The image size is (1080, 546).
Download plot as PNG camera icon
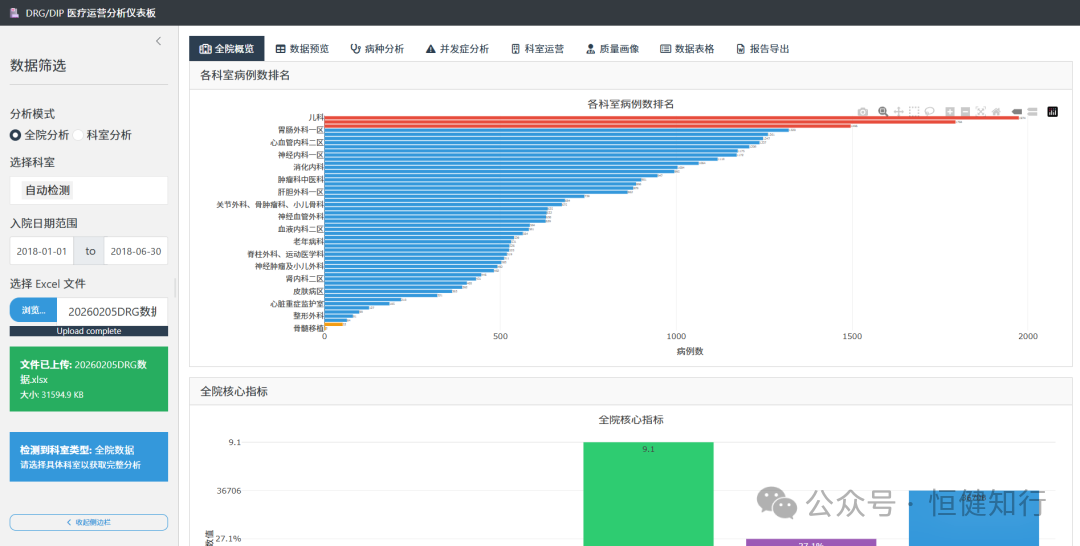coord(862,112)
